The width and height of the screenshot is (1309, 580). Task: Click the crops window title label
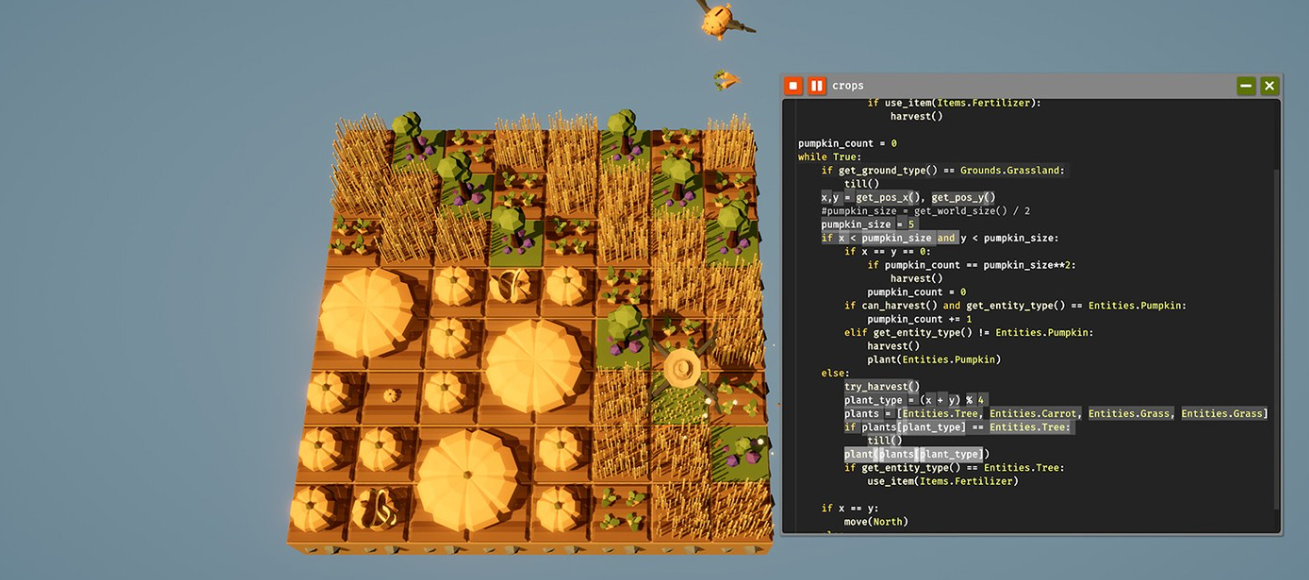tap(847, 86)
